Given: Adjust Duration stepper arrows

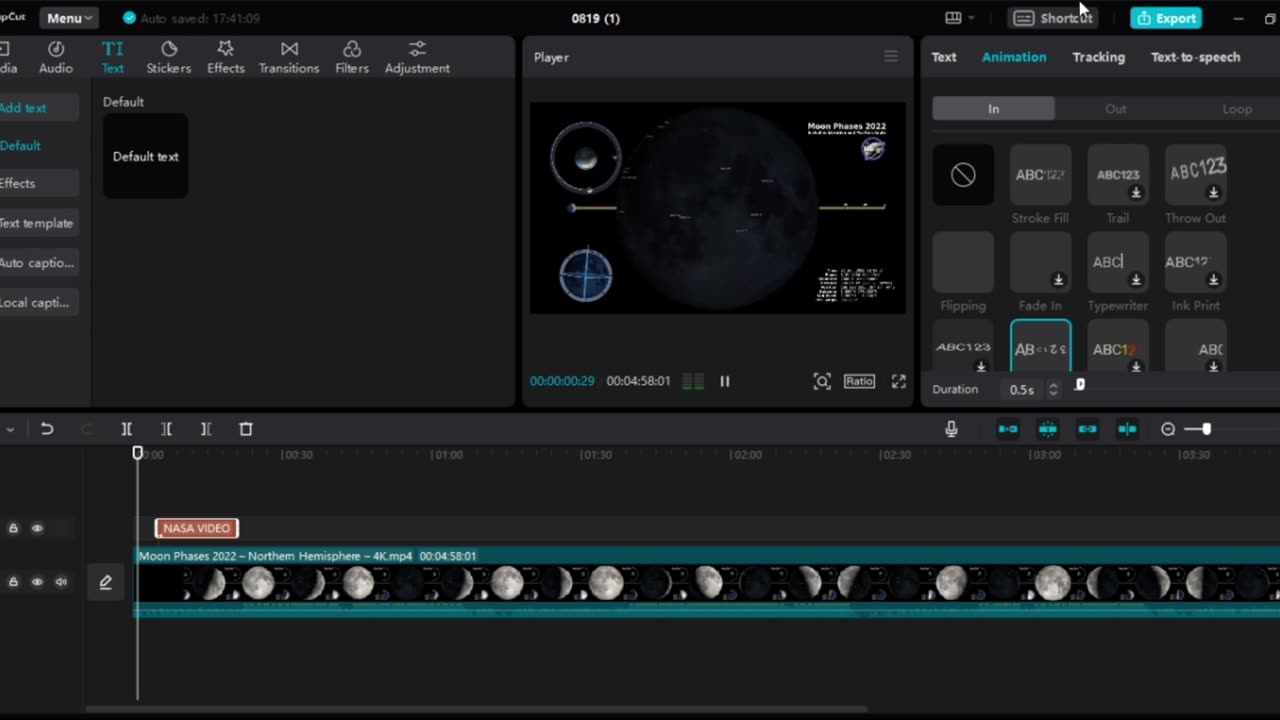Looking at the screenshot, I should coord(1052,389).
